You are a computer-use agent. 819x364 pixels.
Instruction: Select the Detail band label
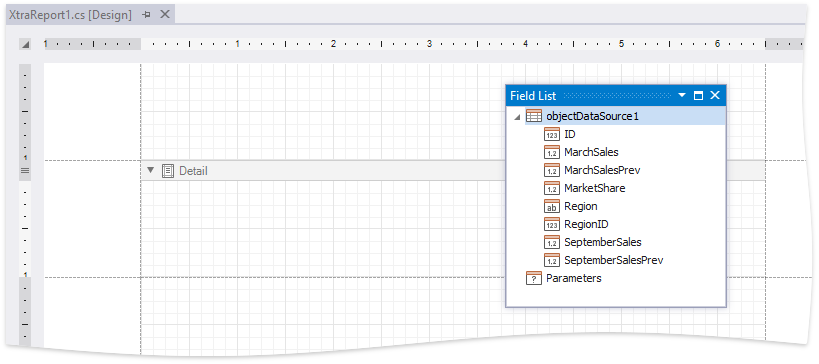pyautogui.click(x=193, y=171)
